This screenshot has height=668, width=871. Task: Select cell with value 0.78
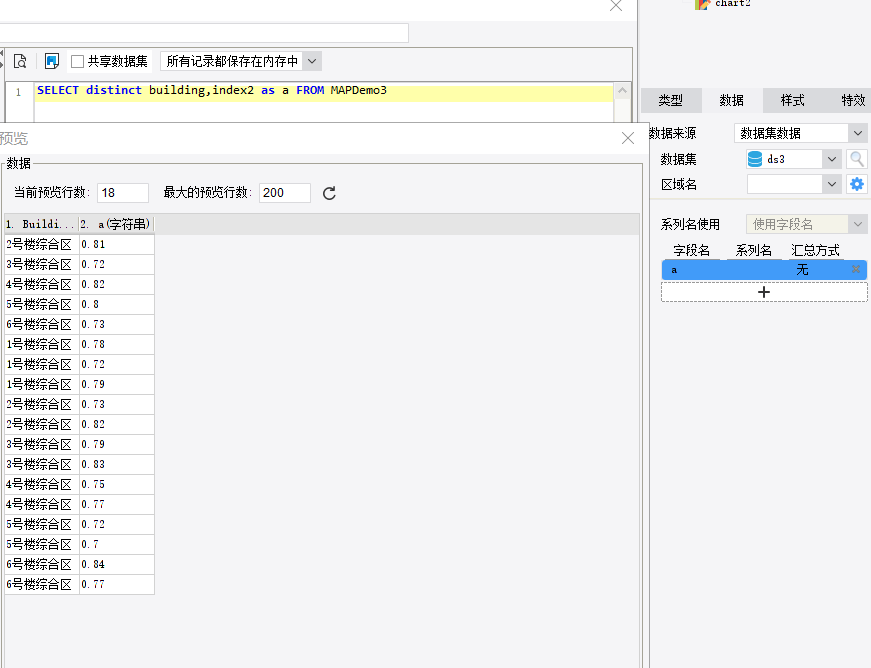point(117,344)
